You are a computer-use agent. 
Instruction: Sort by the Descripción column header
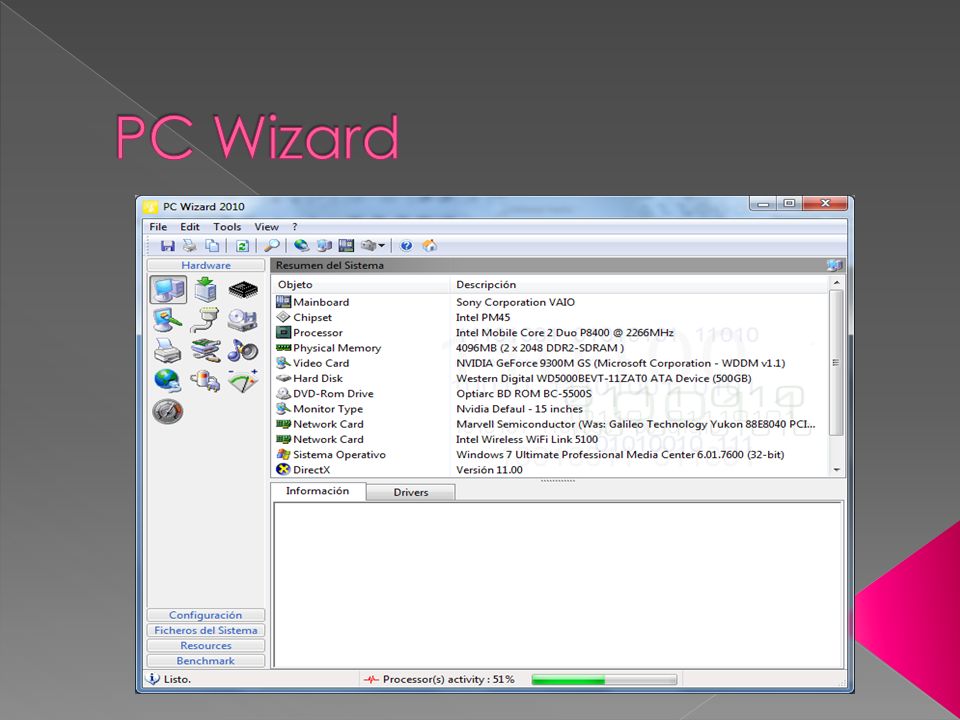[x=639, y=284]
